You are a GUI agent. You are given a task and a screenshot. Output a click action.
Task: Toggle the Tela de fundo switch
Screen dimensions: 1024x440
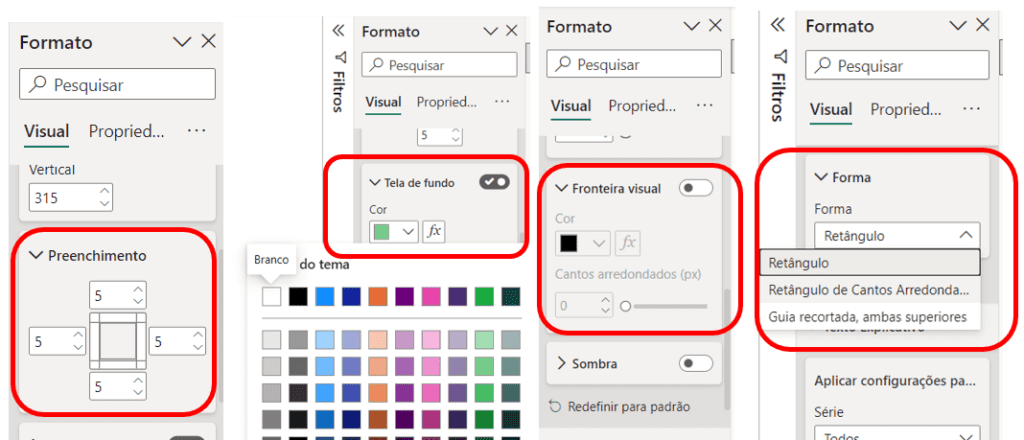(x=494, y=182)
